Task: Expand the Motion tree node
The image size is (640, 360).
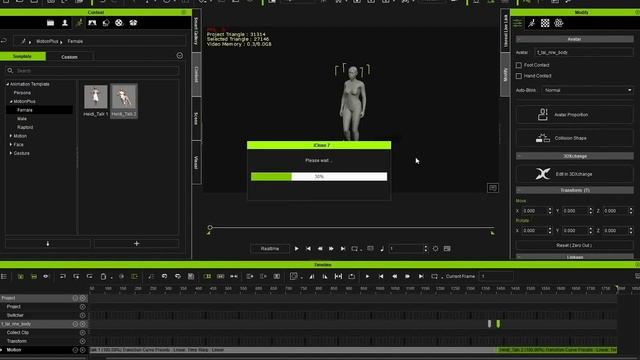Action: [x=11, y=136]
